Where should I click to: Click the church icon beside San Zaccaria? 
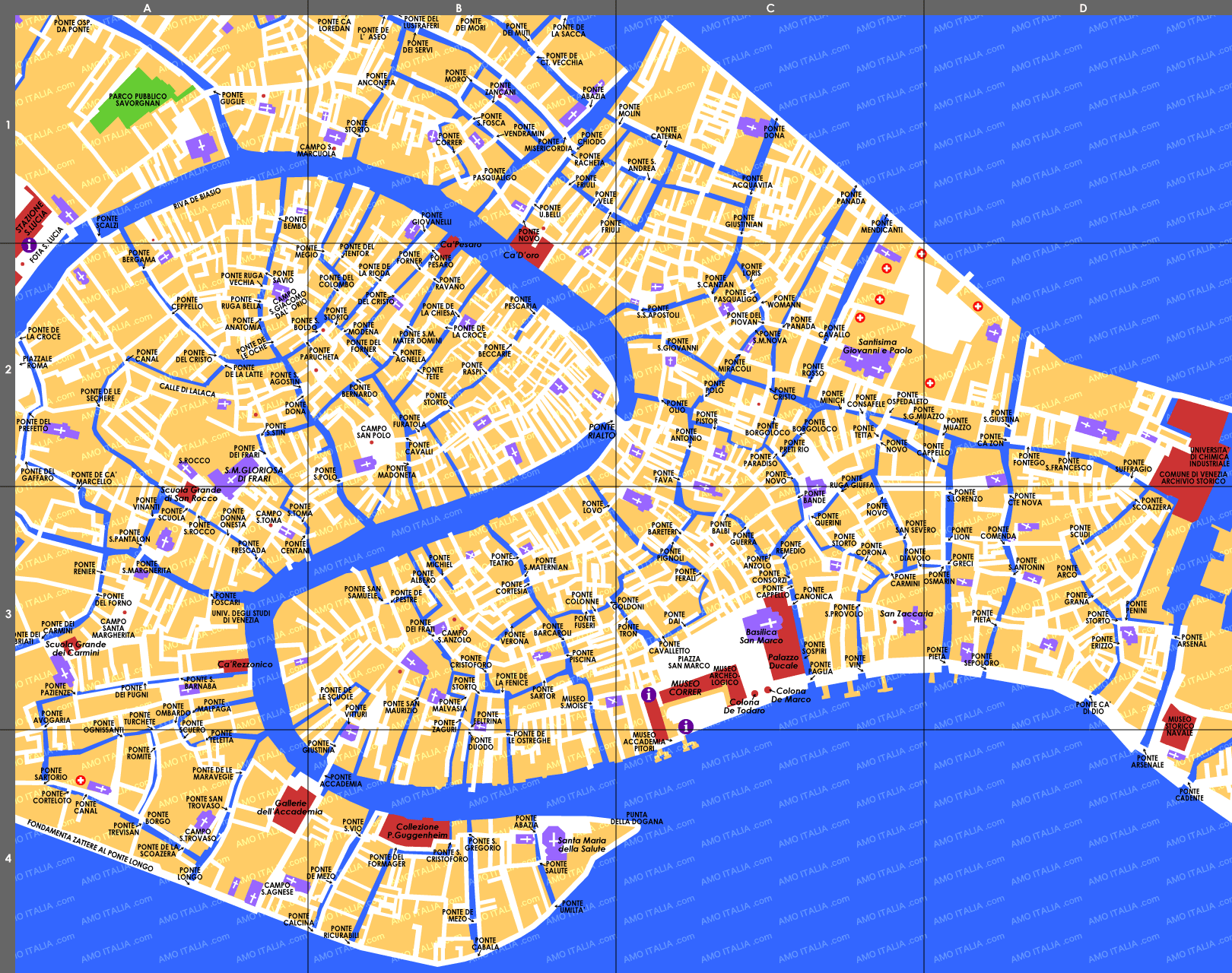pyautogui.click(x=916, y=623)
